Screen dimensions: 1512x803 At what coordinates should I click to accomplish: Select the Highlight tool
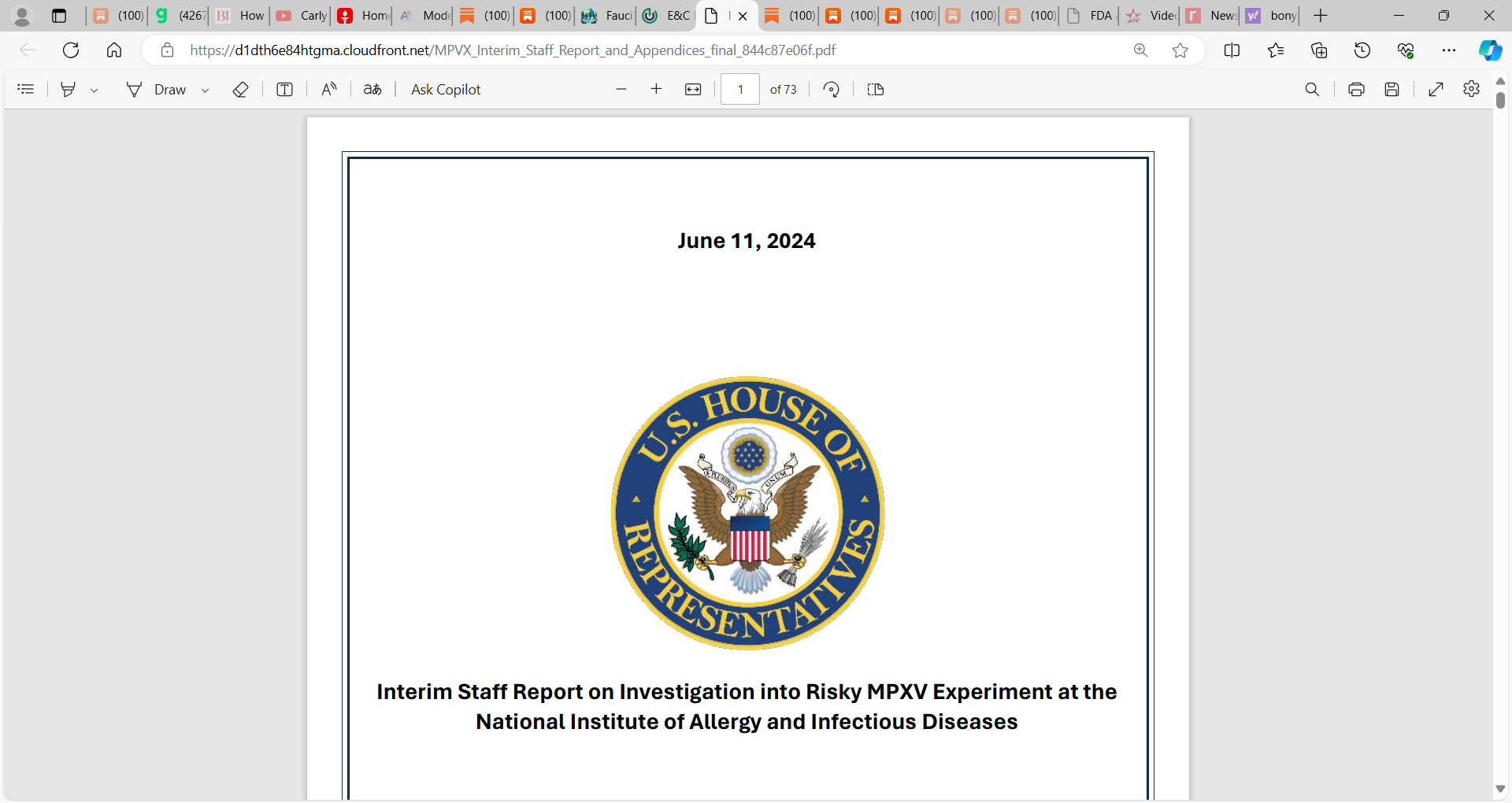tap(69, 90)
